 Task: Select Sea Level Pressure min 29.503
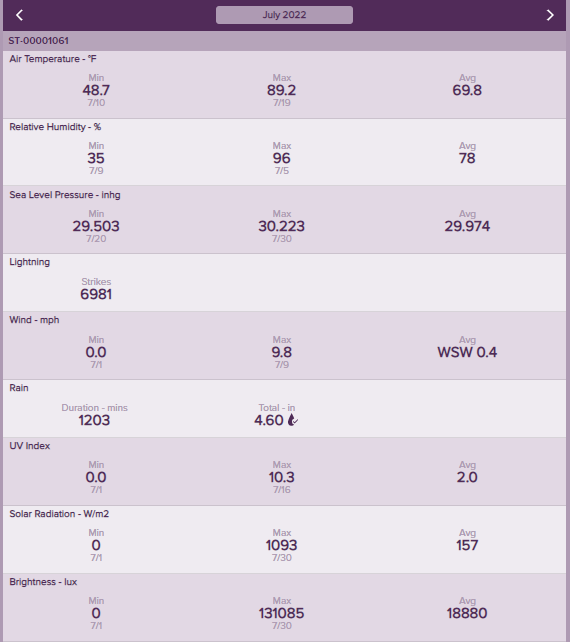click(x=96, y=226)
